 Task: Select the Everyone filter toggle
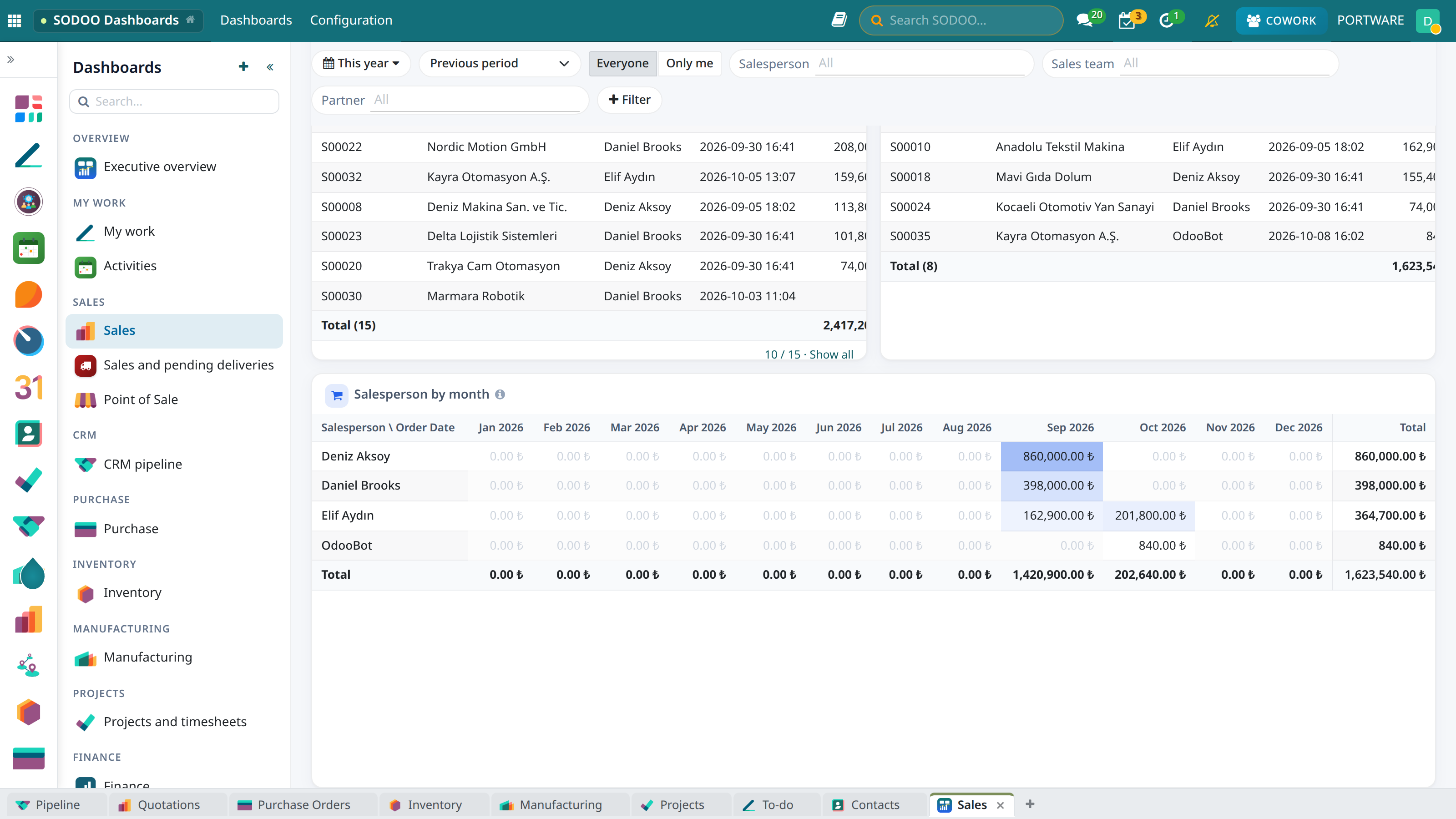pyautogui.click(x=622, y=63)
